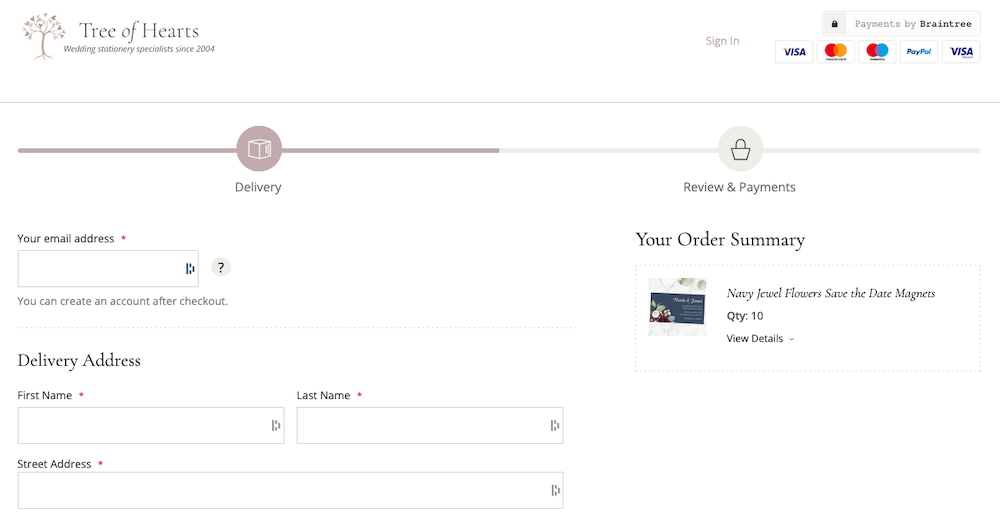This screenshot has height=515, width=1000.
Task: Click the View Details chevron arrow
Action: [x=791, y=339]
